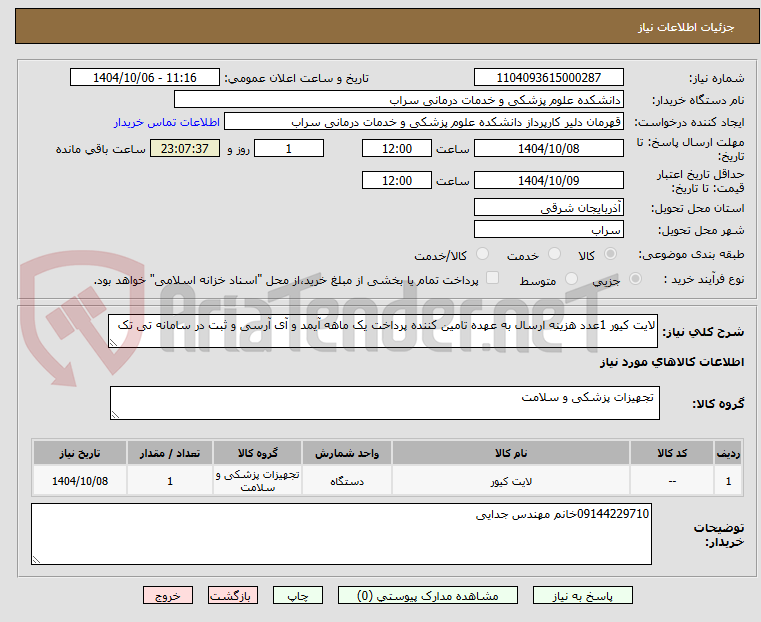761x622 pixels.
Task: Click the بازگشت back button
Action: pos(233,595)
